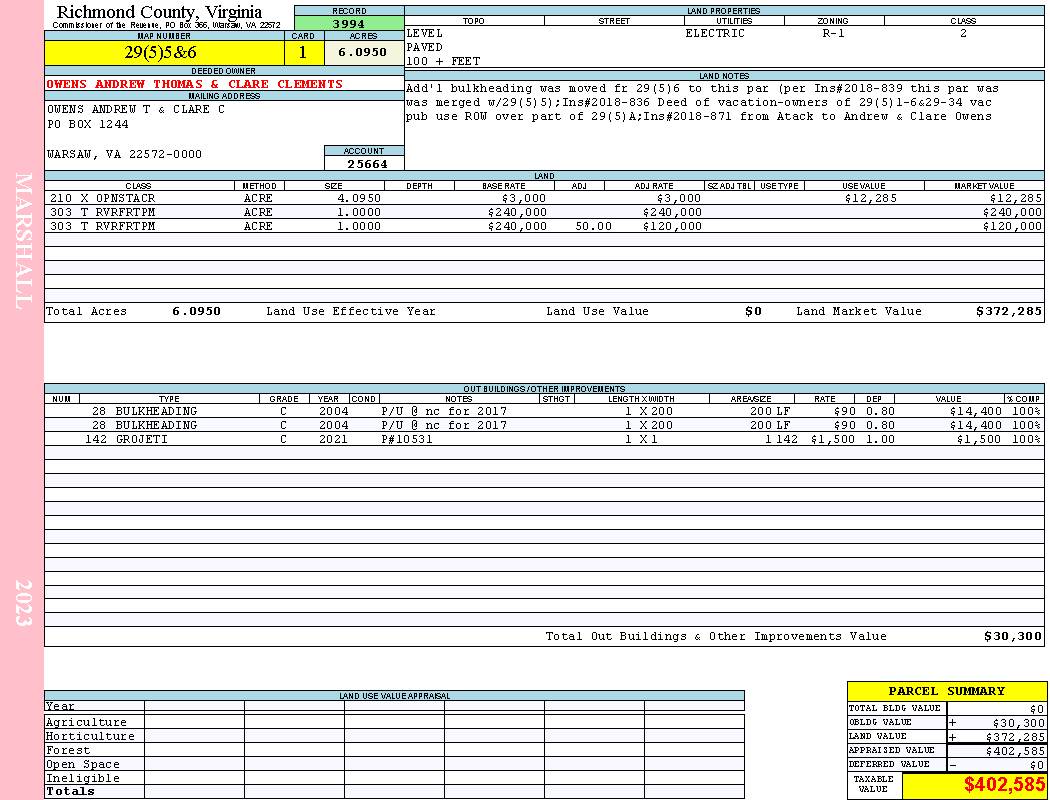Image resolution: width=1050 pixels, height=800 pixels.
Task: Select the utilities value ELECTRIC
Action: click(715, 33)
